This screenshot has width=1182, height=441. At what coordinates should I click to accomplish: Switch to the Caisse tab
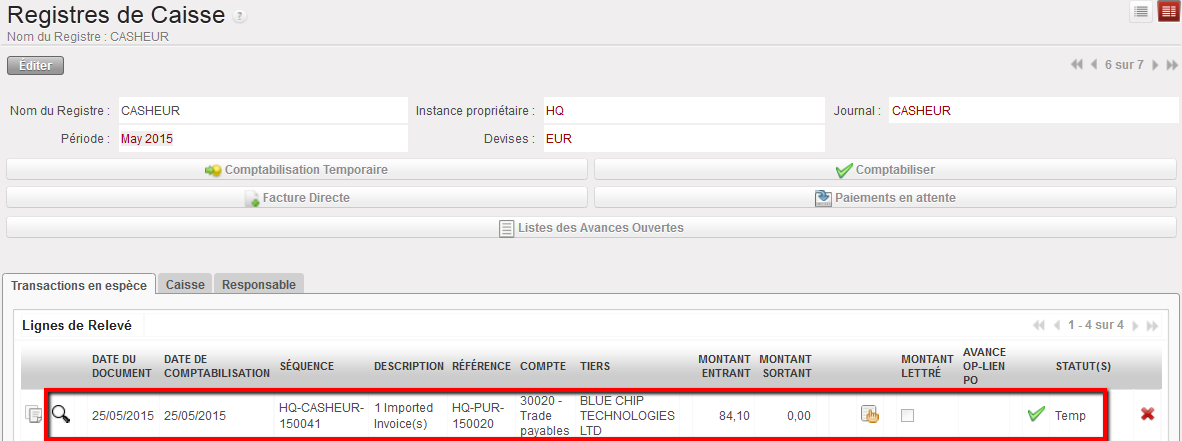click(185, 285)
